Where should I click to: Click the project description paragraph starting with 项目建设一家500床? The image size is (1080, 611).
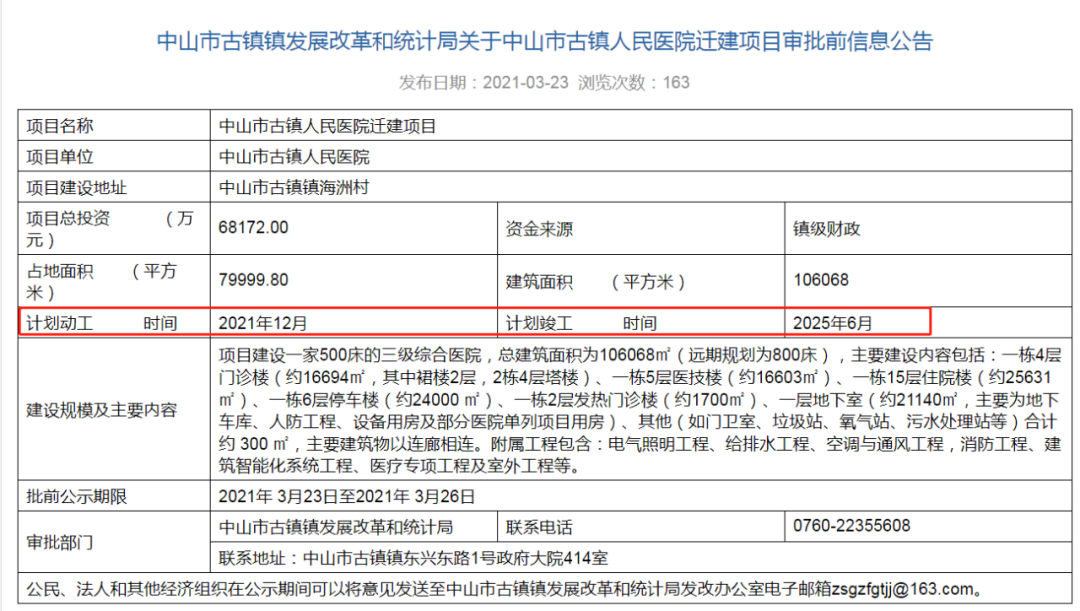[x=640, y=411]
